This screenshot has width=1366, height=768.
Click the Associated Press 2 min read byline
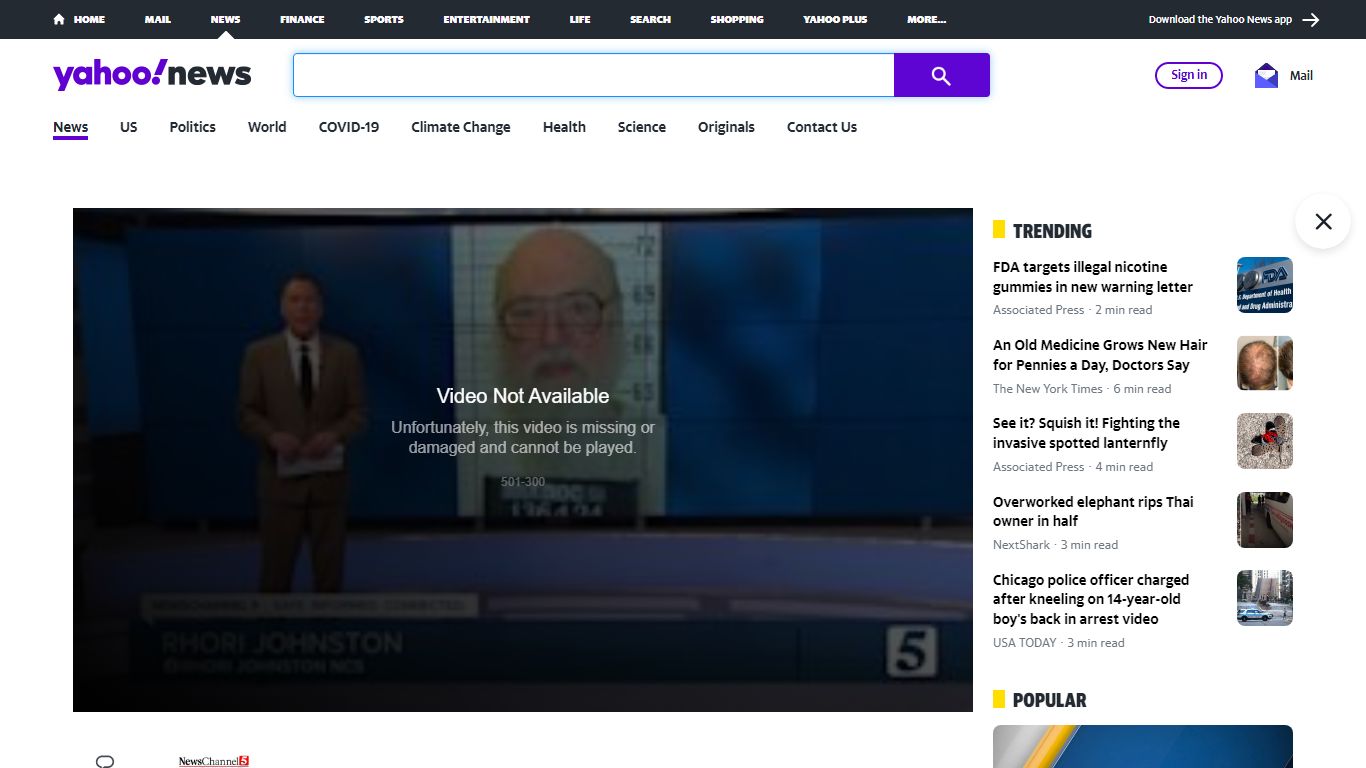(1073, 310)
